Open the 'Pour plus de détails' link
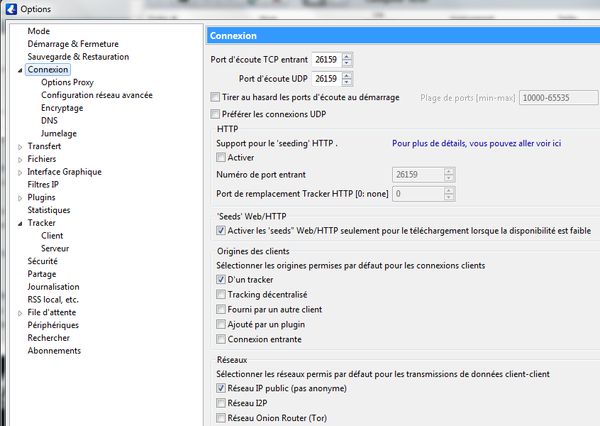Image resolution: width=600 pixels, height=426 pixels. tap(476, 144)
